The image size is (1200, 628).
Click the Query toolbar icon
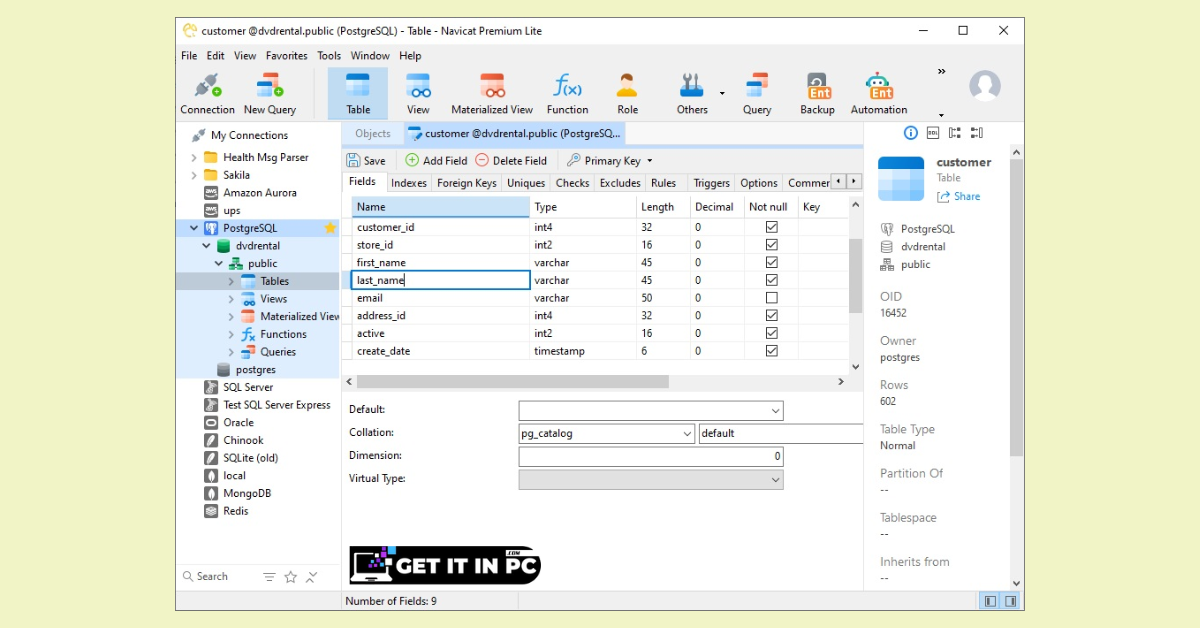tap(757, 94)
